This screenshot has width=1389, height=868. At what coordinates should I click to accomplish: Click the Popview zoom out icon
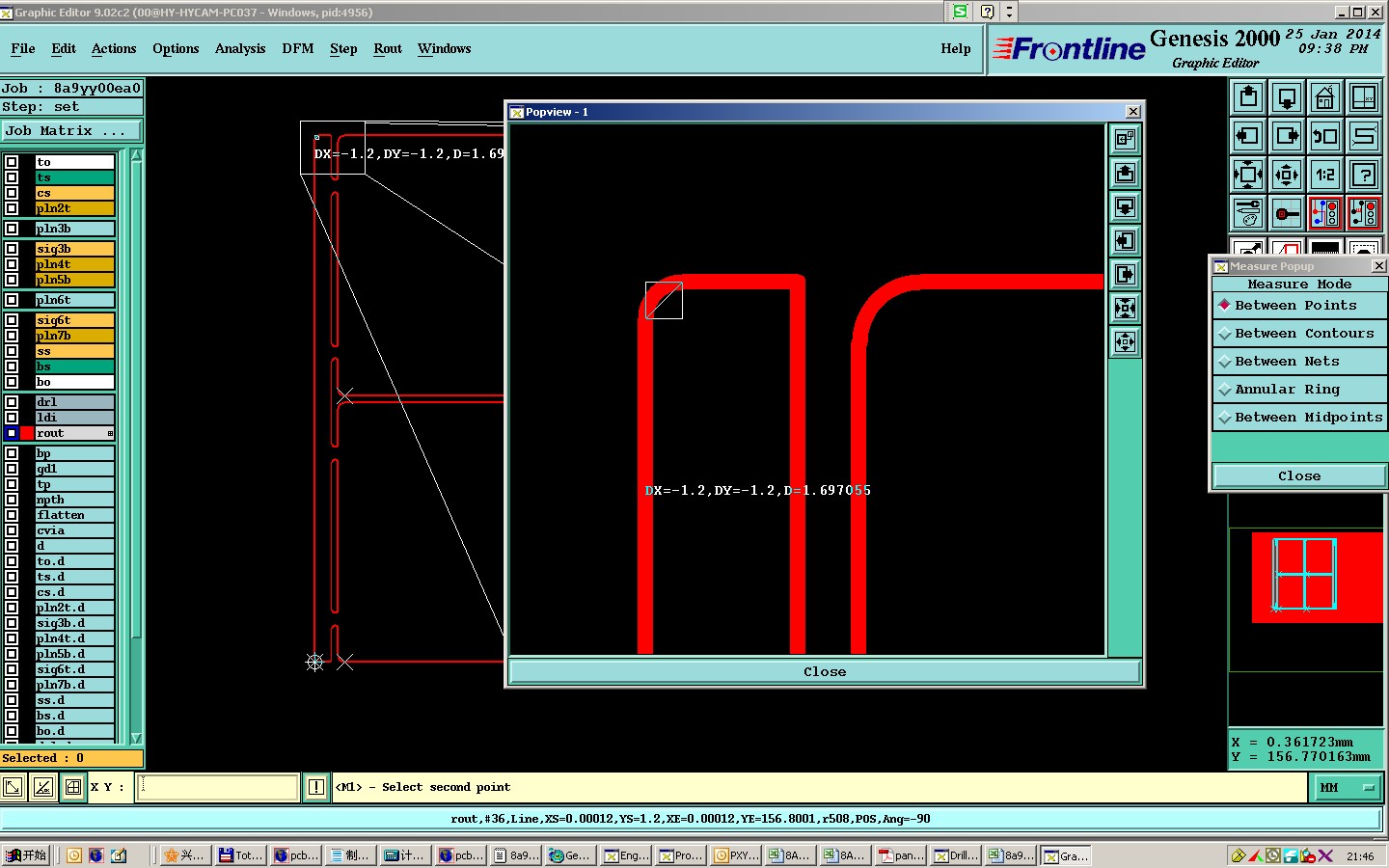(1125, 341)
